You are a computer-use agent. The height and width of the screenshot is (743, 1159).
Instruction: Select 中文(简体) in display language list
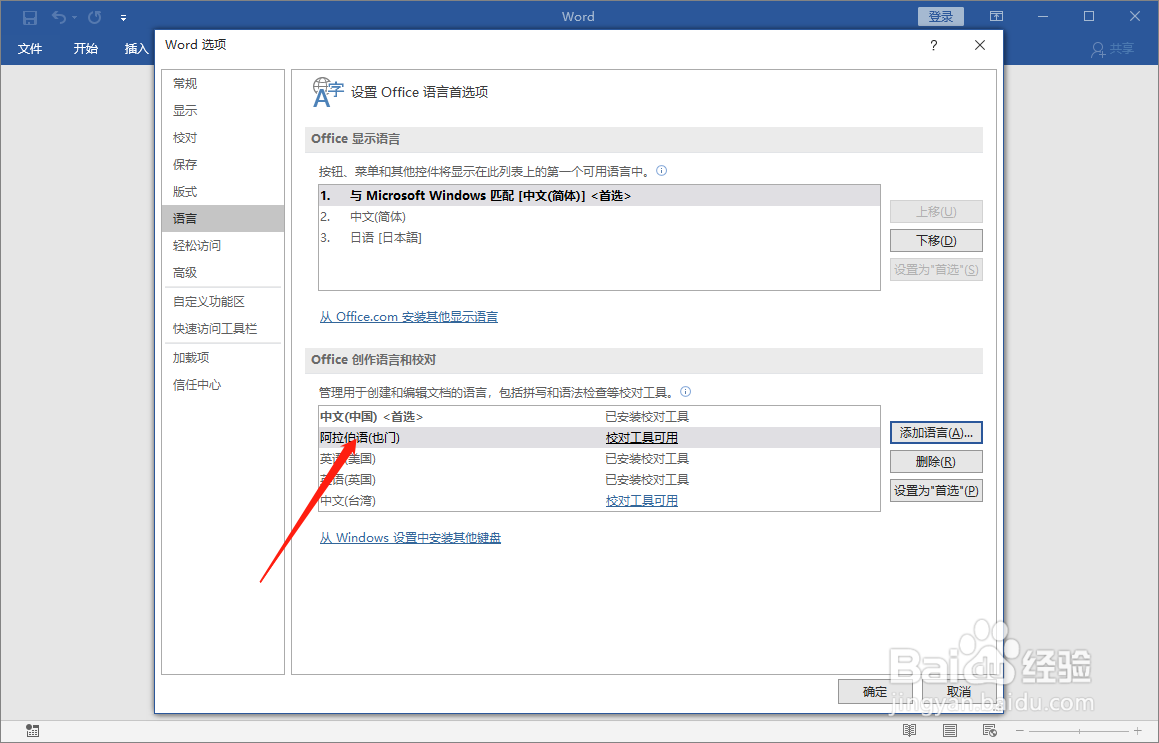599,217
